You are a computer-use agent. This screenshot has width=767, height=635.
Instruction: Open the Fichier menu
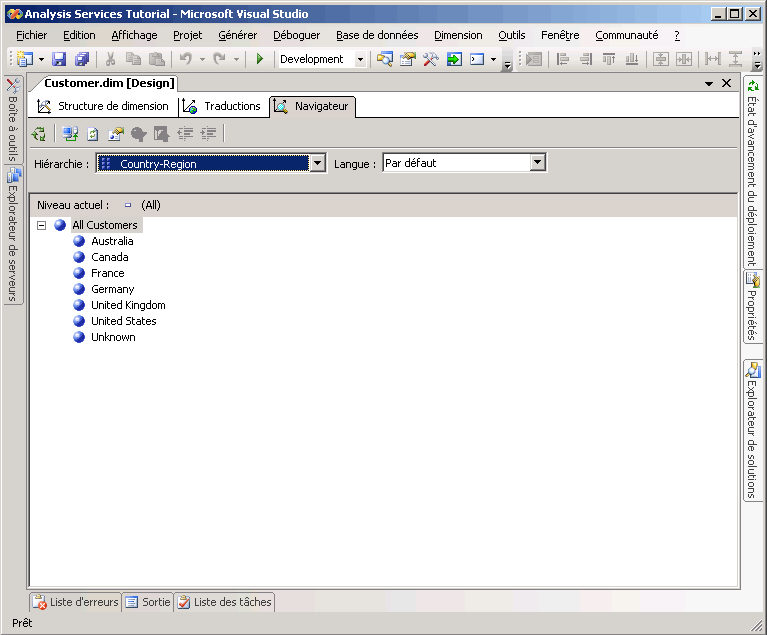pyautogui.click(x=32, y=35)
